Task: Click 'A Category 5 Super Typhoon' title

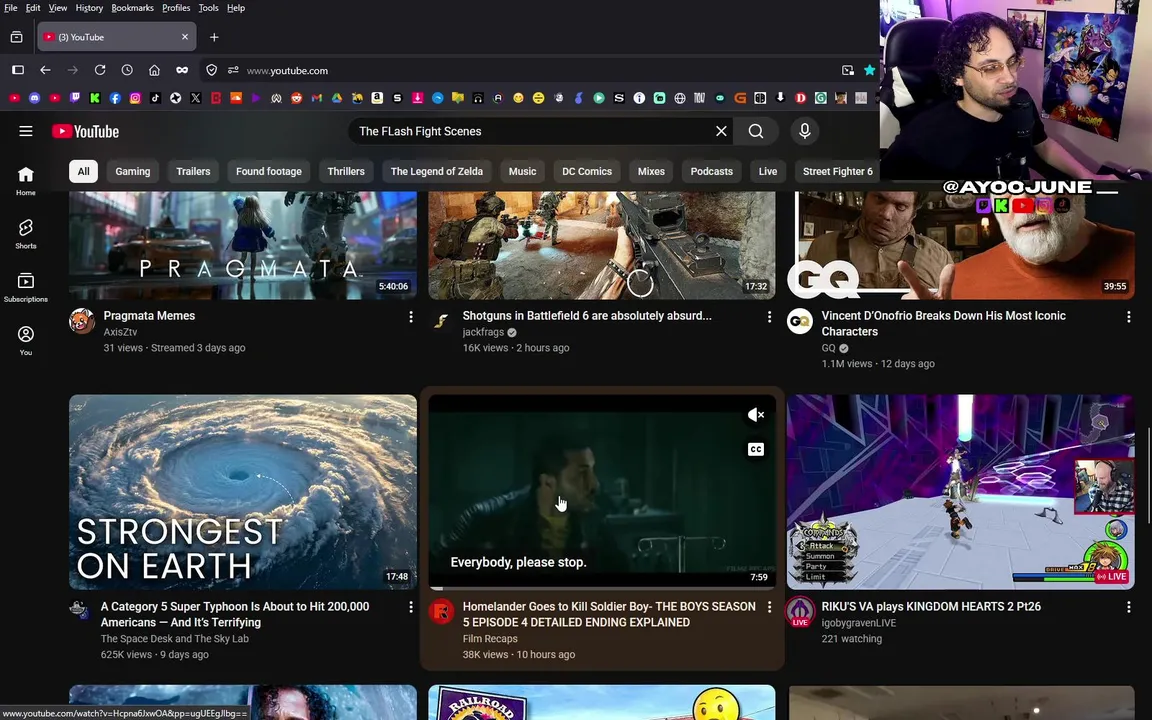Action: pos(235,614)
